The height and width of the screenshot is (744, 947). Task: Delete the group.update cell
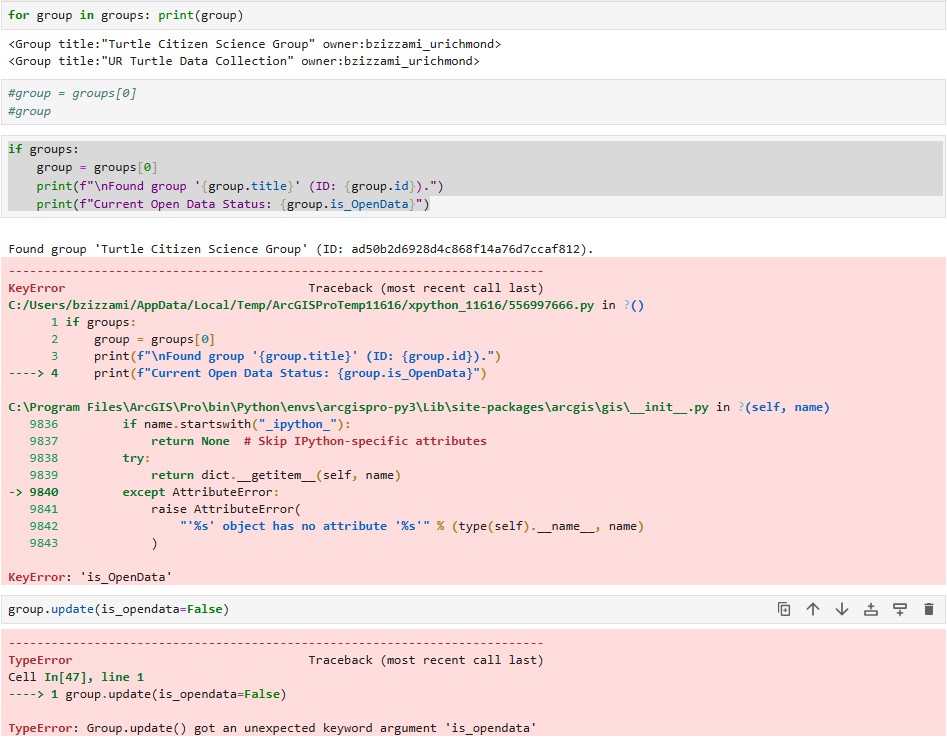pyautogui.click(x=929, y=609)
